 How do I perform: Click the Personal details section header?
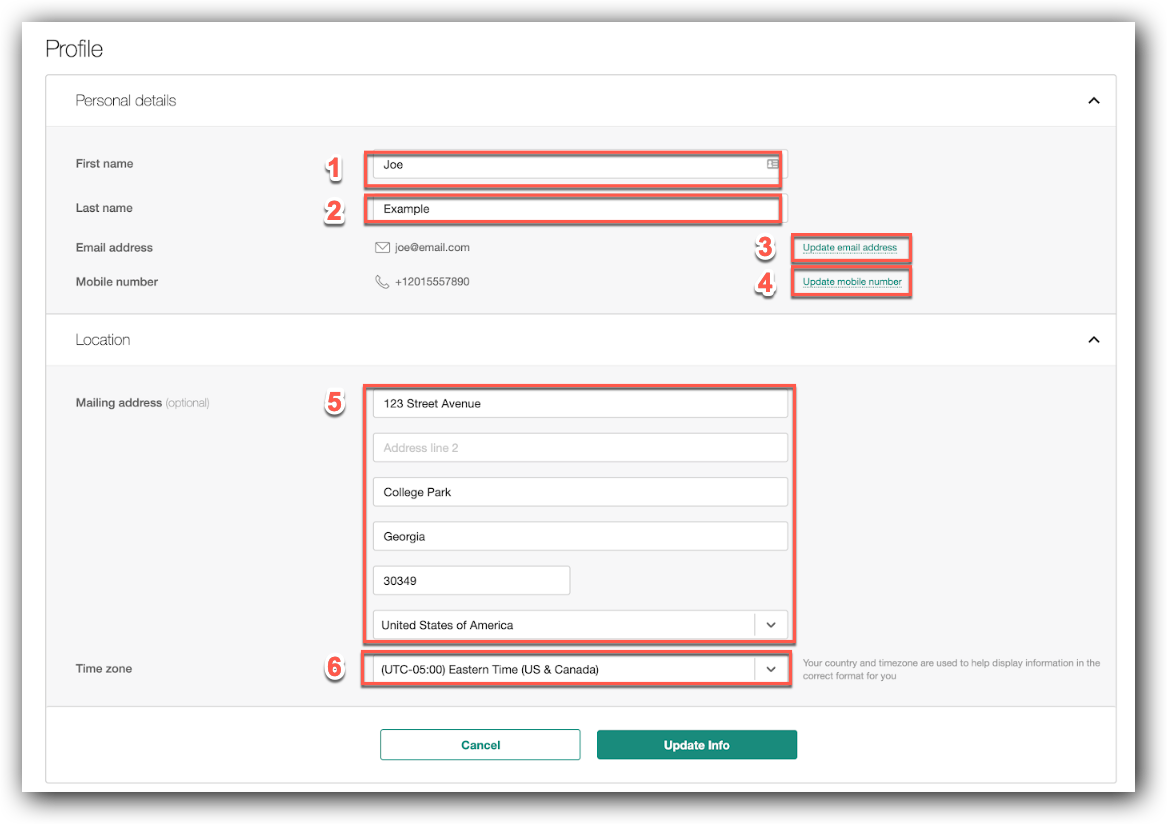(x=125, y=100)
